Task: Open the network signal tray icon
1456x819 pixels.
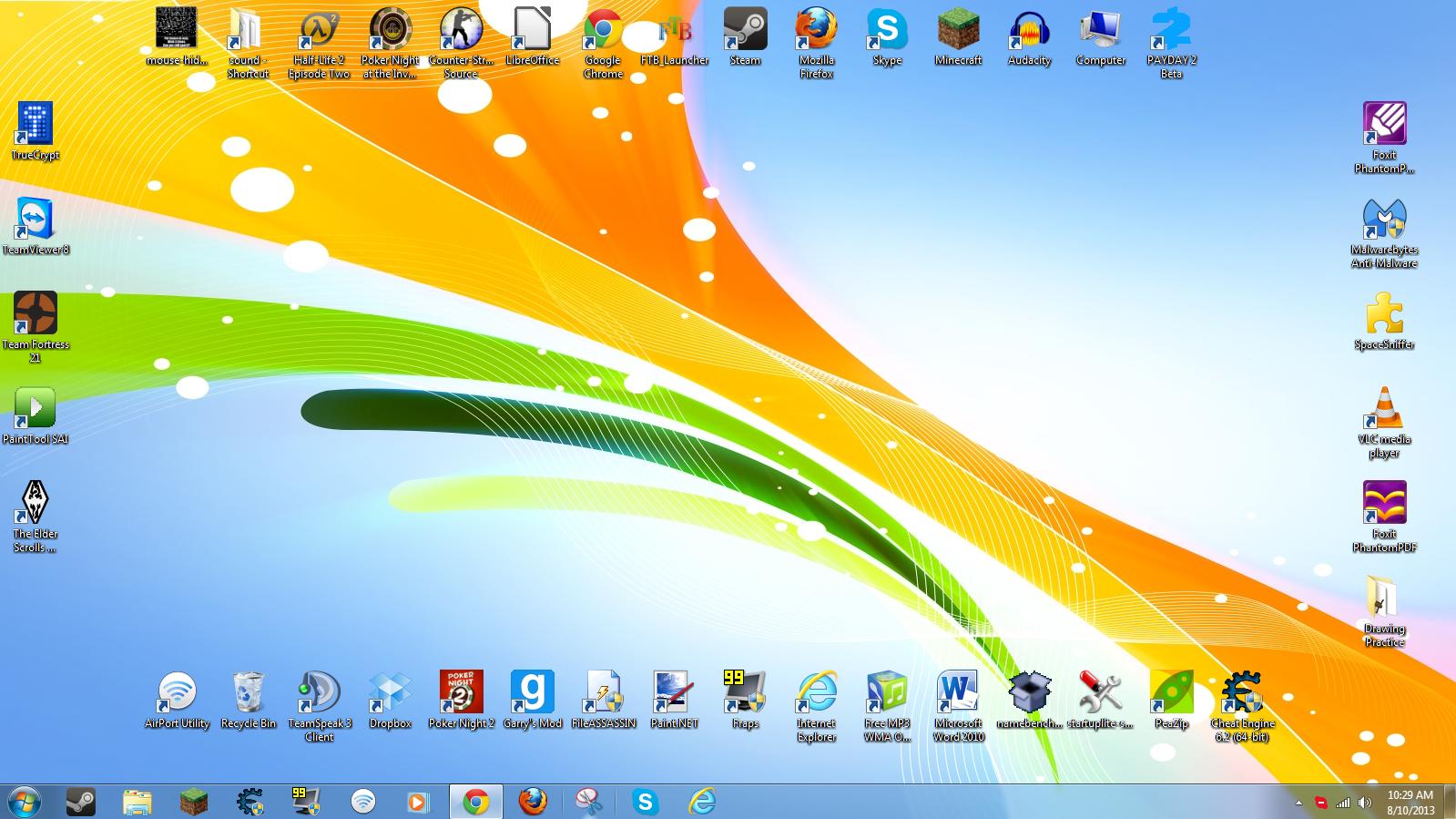Action: (x=1342, y=803)
